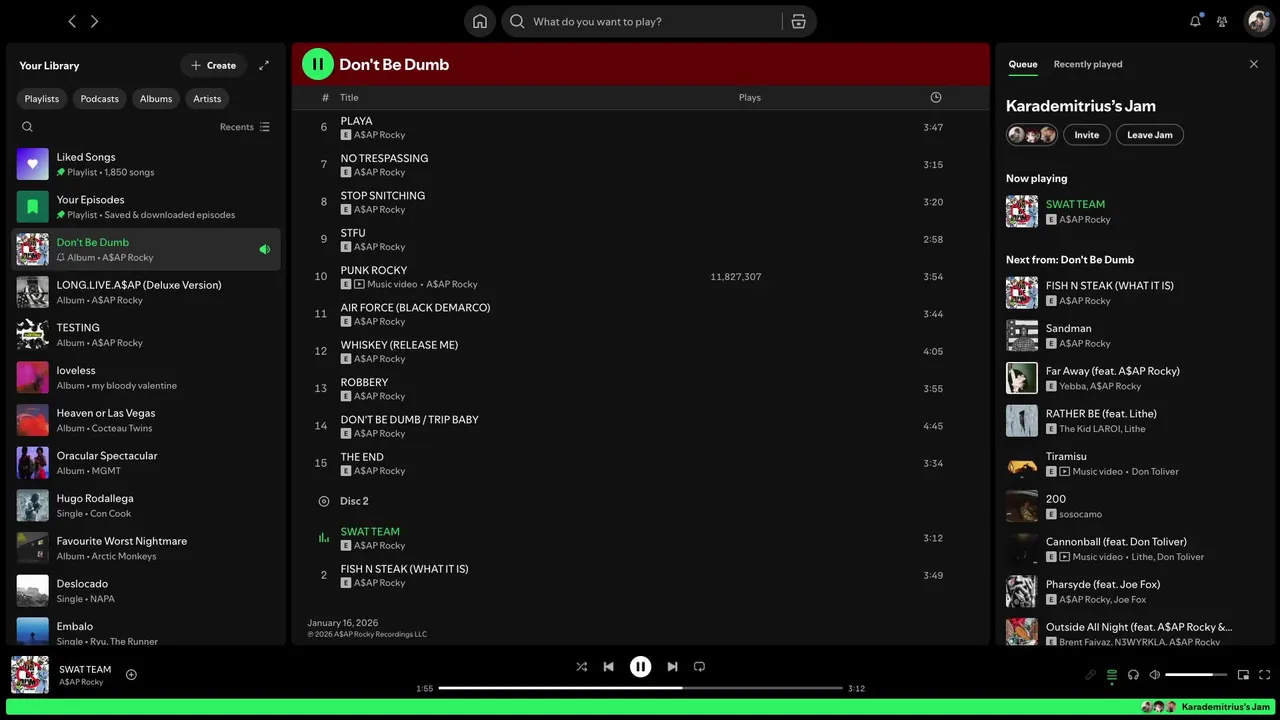Toggle shuffle in player bar
The height and width of the screenshot is (720, 1280).
[x=581, y=667]
